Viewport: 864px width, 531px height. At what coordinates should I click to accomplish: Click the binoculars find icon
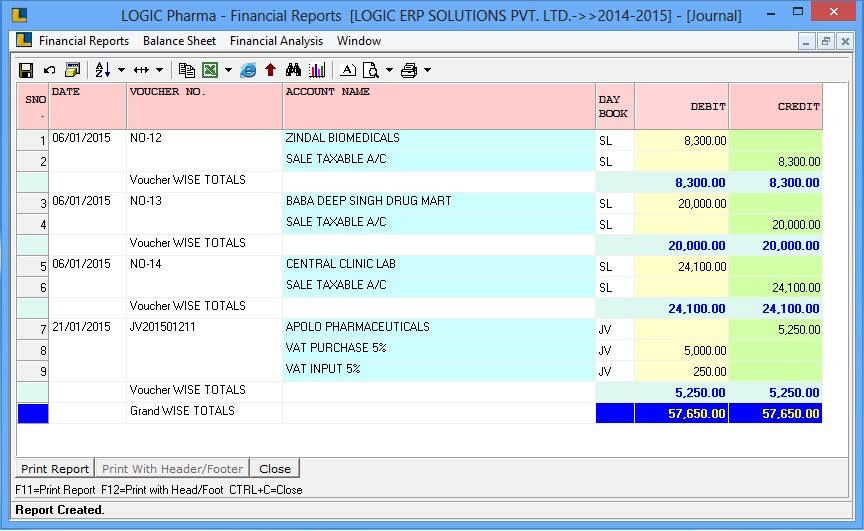293,70
